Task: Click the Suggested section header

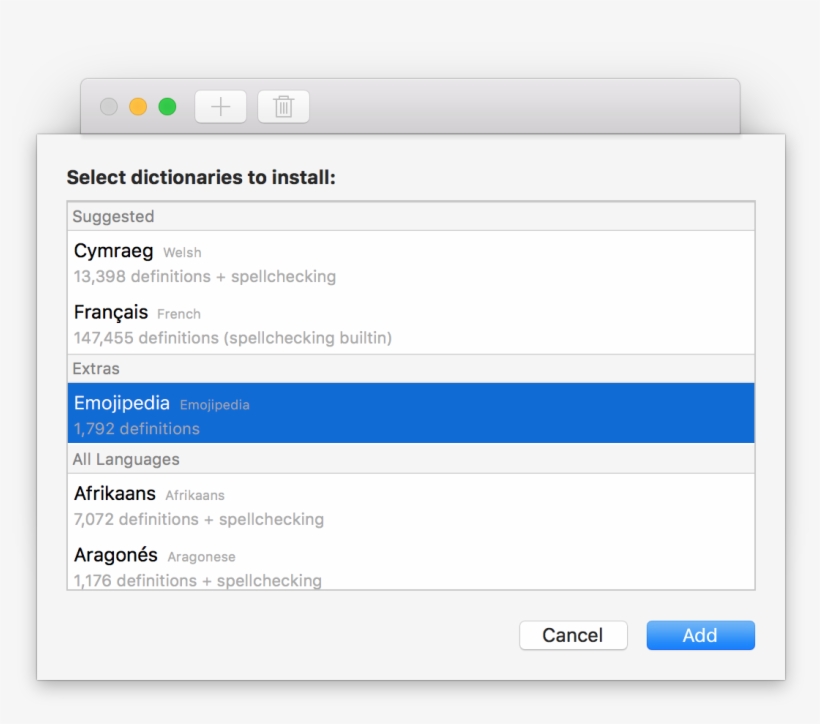Action: coord(411,217)
